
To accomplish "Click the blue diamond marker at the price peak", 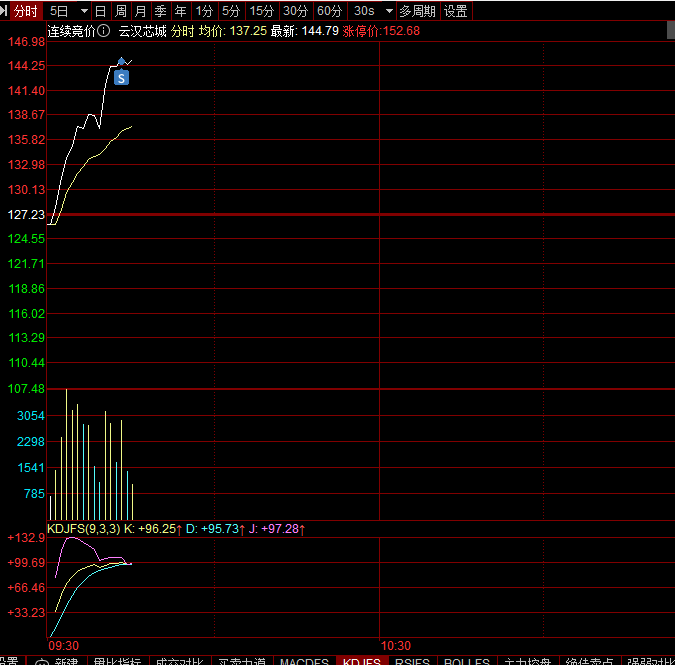I will 121,62.
